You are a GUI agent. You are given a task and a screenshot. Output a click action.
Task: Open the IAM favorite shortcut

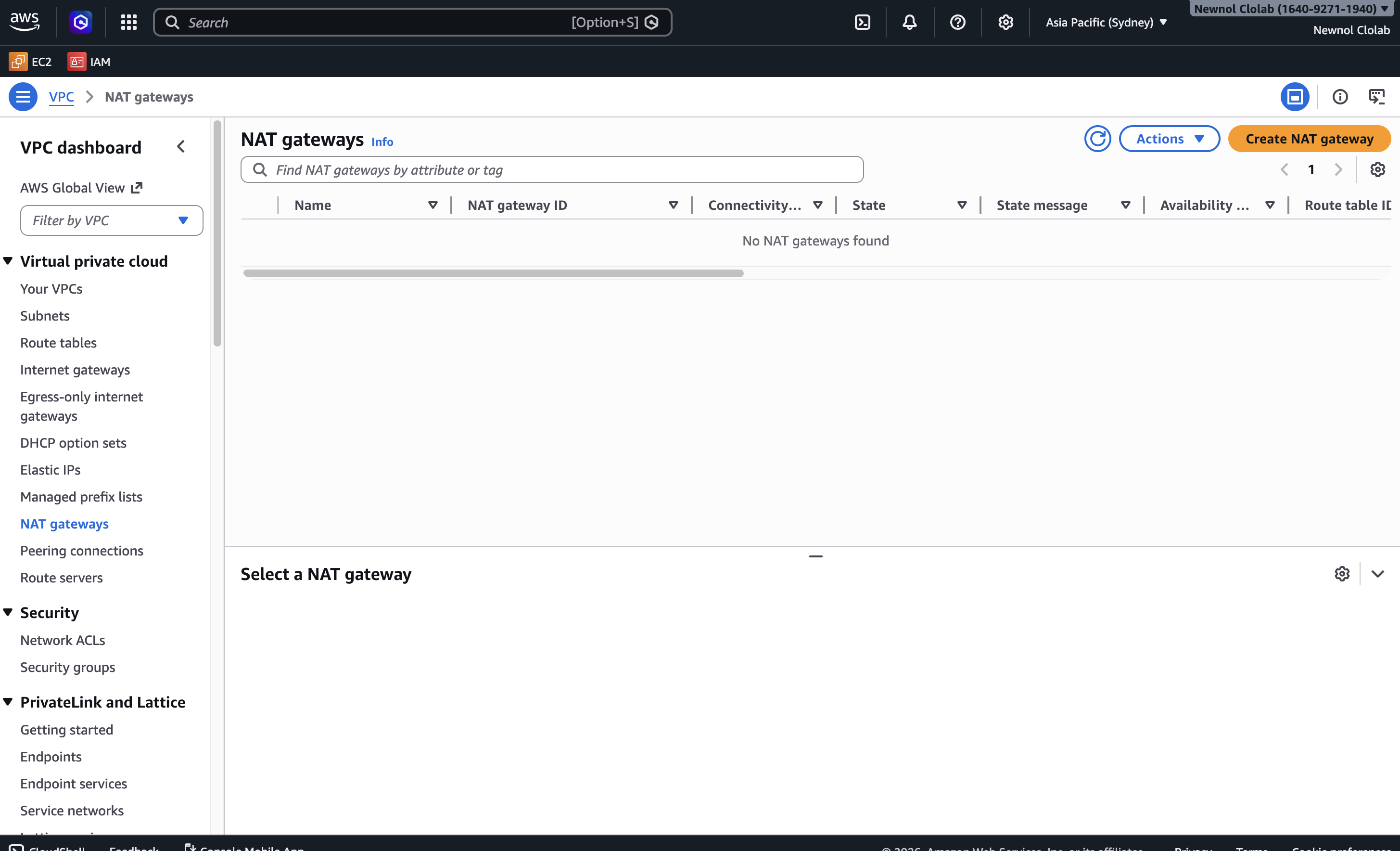pos(89,62)
